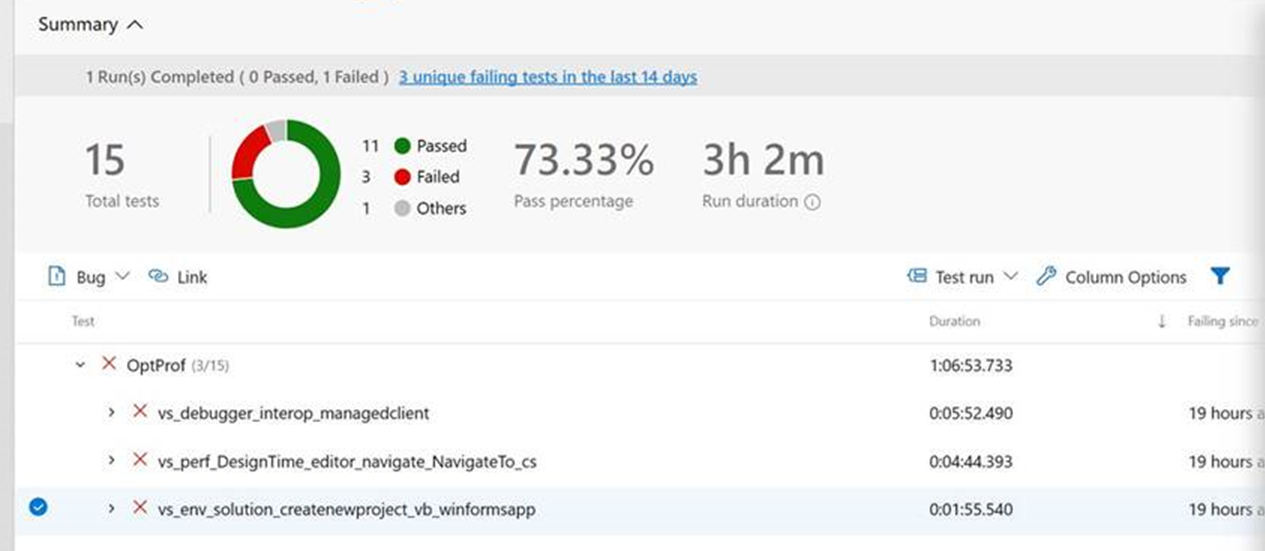The image size is (1265, 551).
Task: Collapse the Summary section chevron
Action: (x=135, y=25)
